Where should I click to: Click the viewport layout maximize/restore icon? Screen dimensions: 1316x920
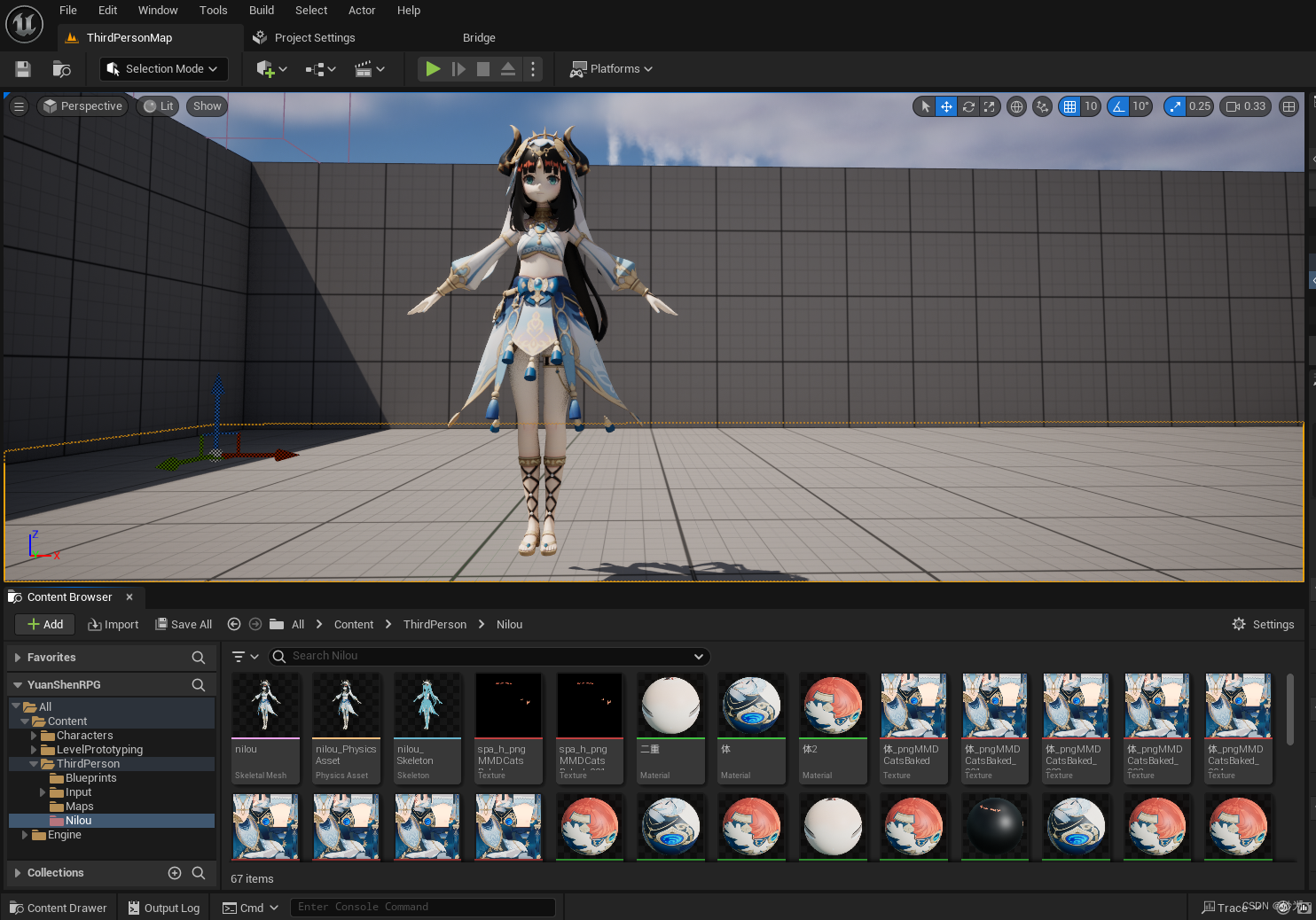coord(1289,106)
